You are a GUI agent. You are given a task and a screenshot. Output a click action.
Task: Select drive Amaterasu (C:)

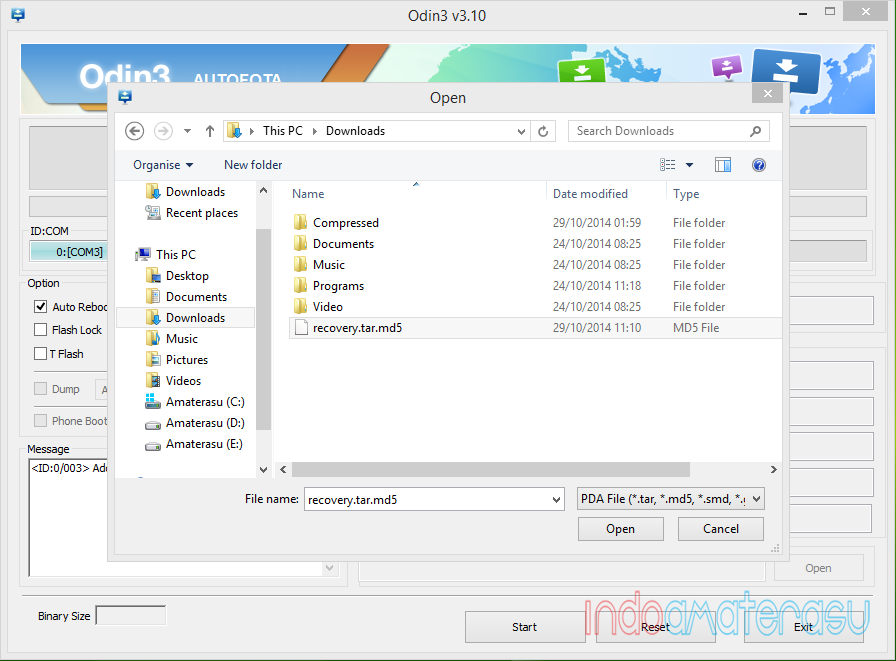tap(195, 402)
